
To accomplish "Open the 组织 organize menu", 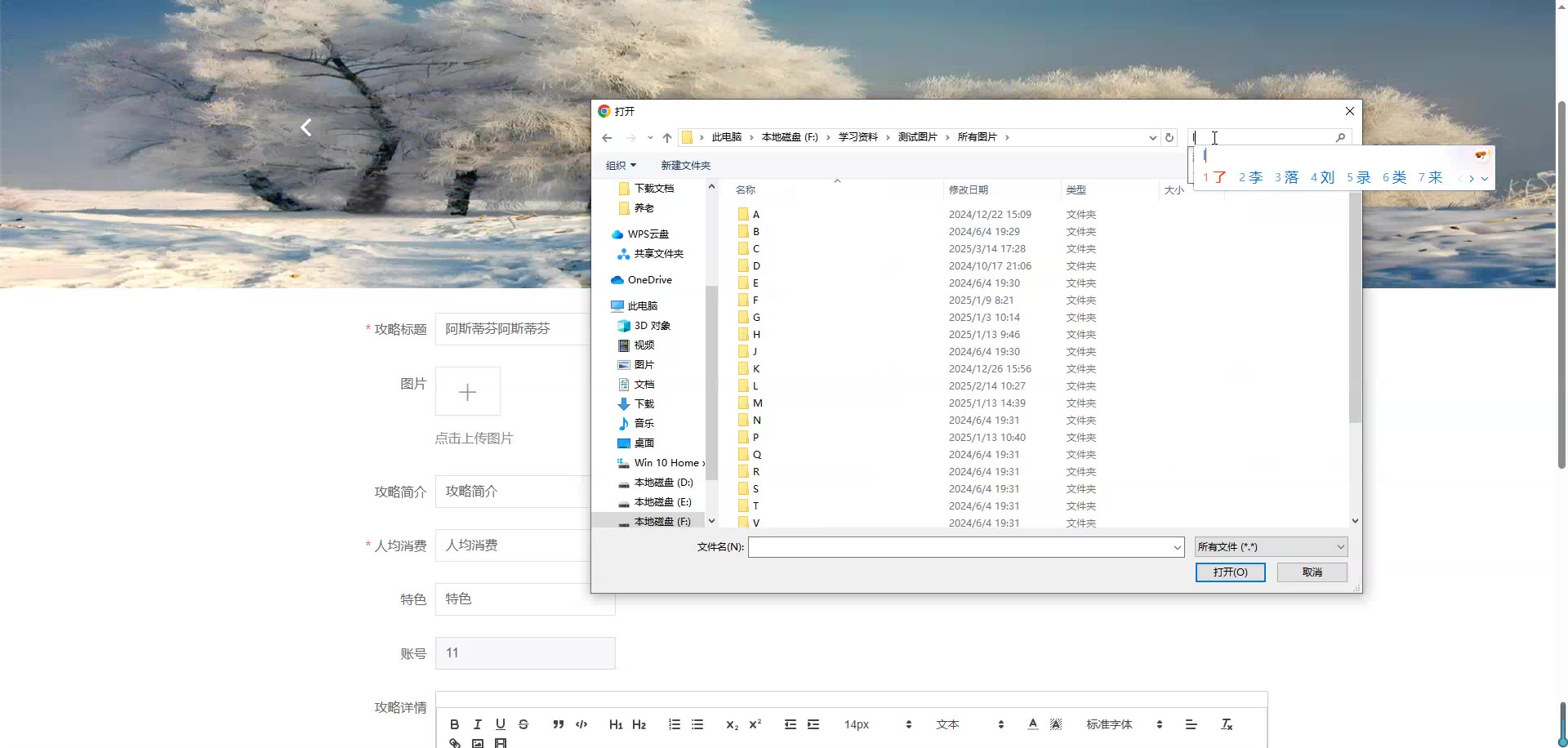I will click(x=621, y=166).
